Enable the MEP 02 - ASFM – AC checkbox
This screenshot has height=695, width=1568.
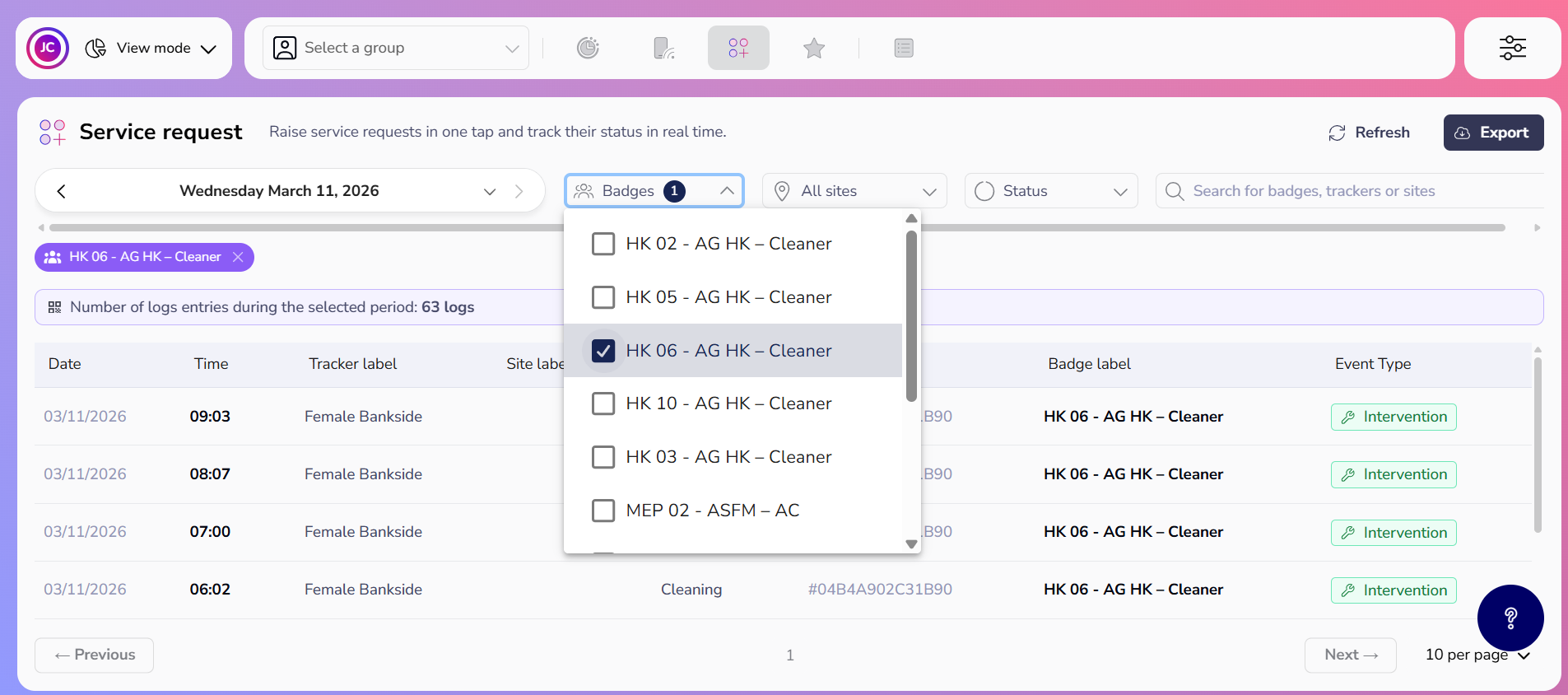click(603, 511)
